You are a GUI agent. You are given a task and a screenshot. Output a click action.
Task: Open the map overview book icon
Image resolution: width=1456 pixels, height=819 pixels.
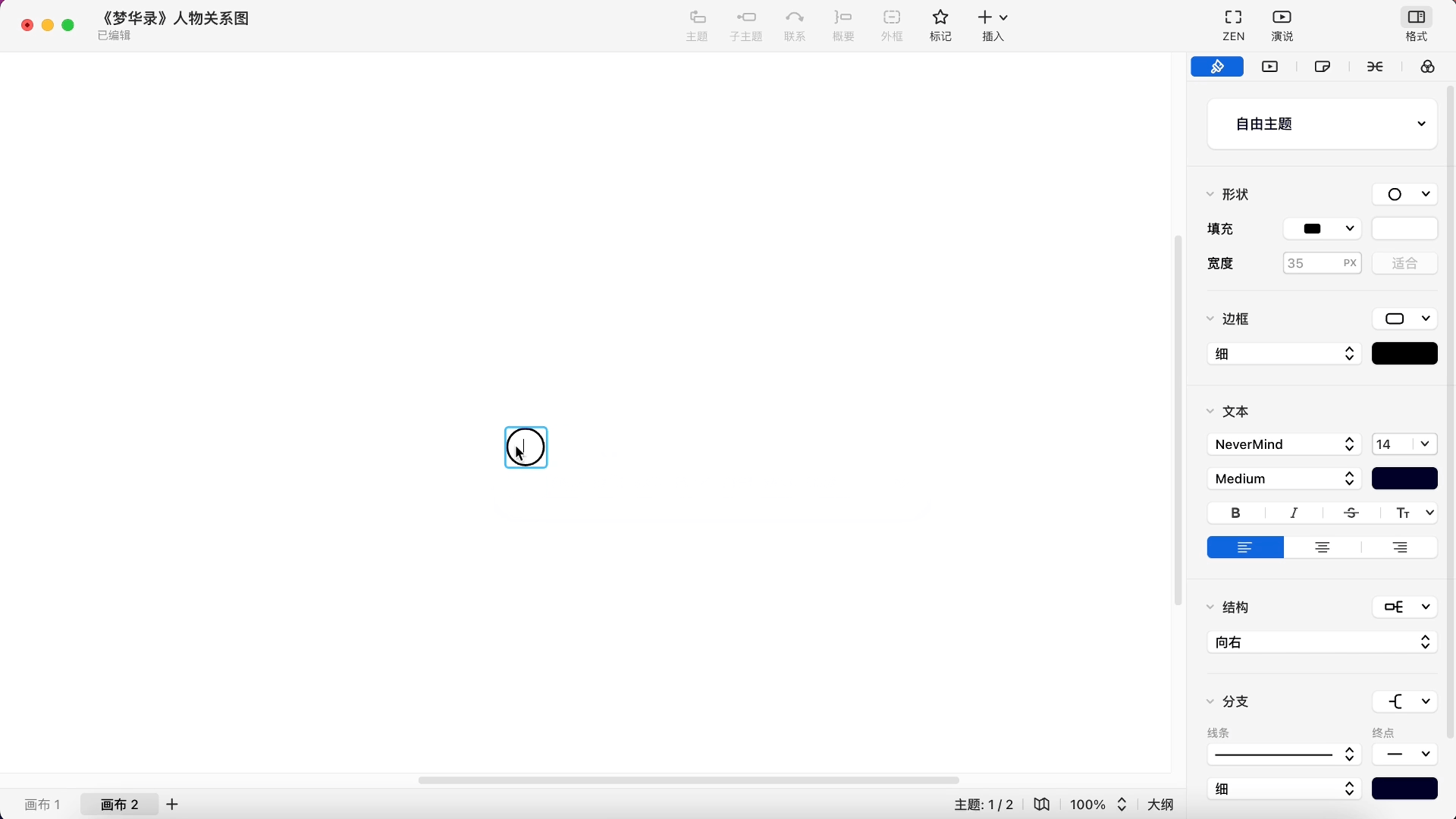1042,805
